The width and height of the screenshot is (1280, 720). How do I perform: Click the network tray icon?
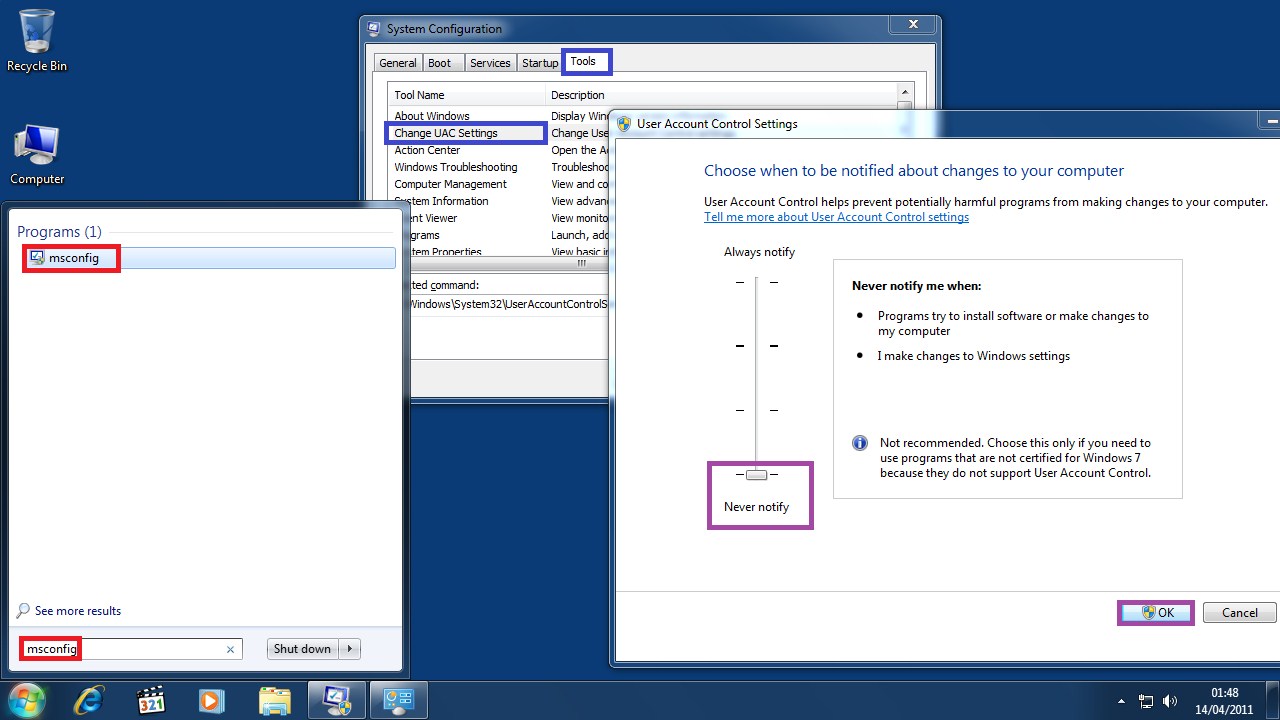[x=1146, y=702]
